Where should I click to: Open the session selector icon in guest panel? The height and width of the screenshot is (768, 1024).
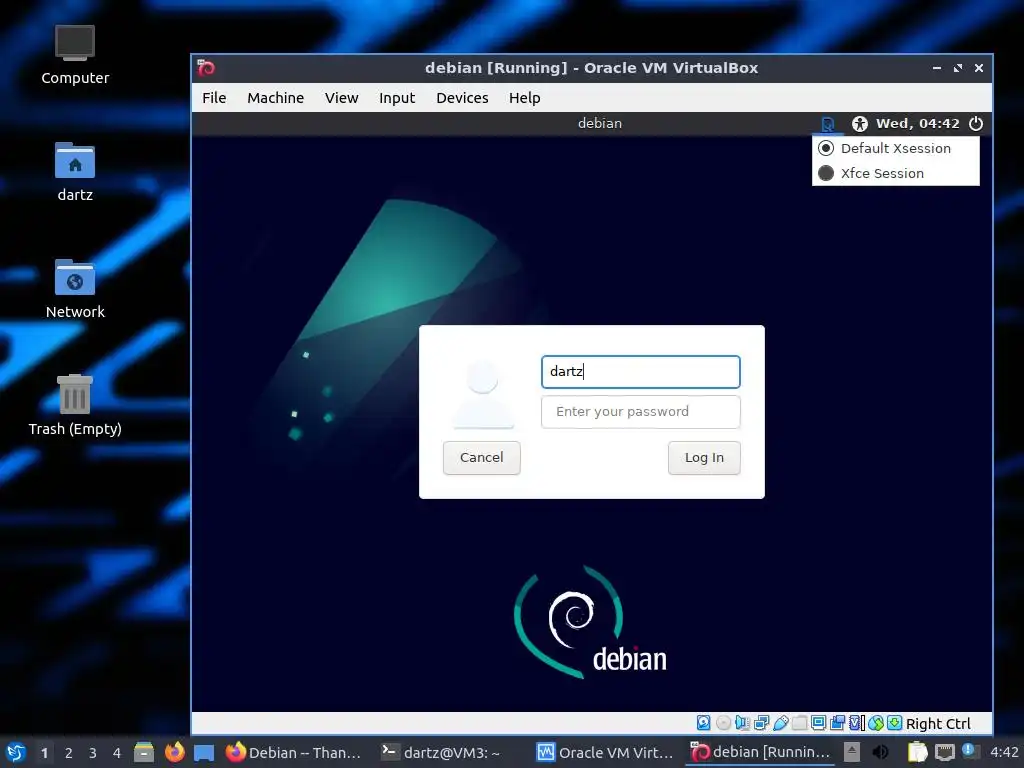(x=827, y=123)
